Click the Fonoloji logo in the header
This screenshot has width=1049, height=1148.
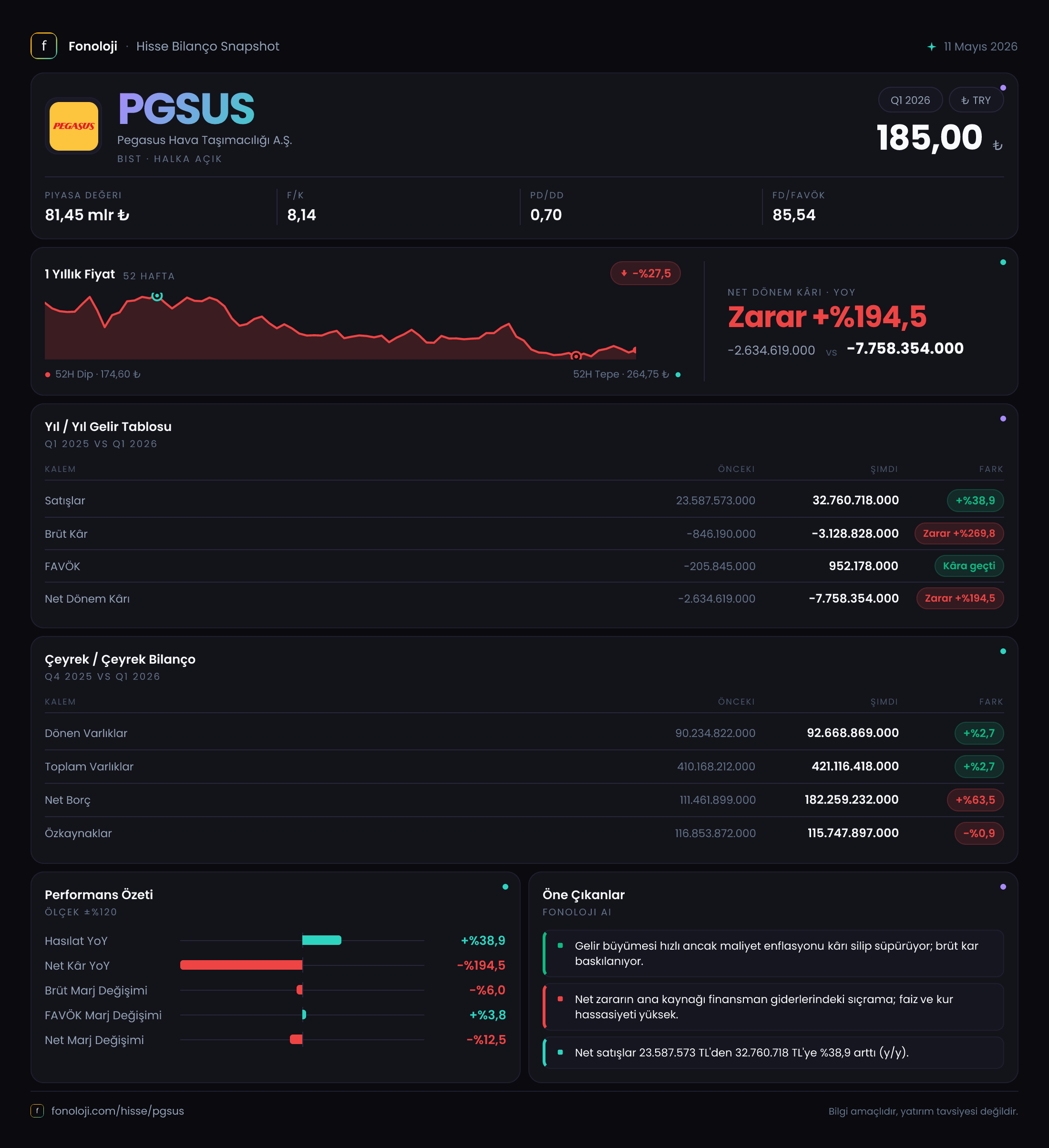pyautogui.click(x=44, y=46)
